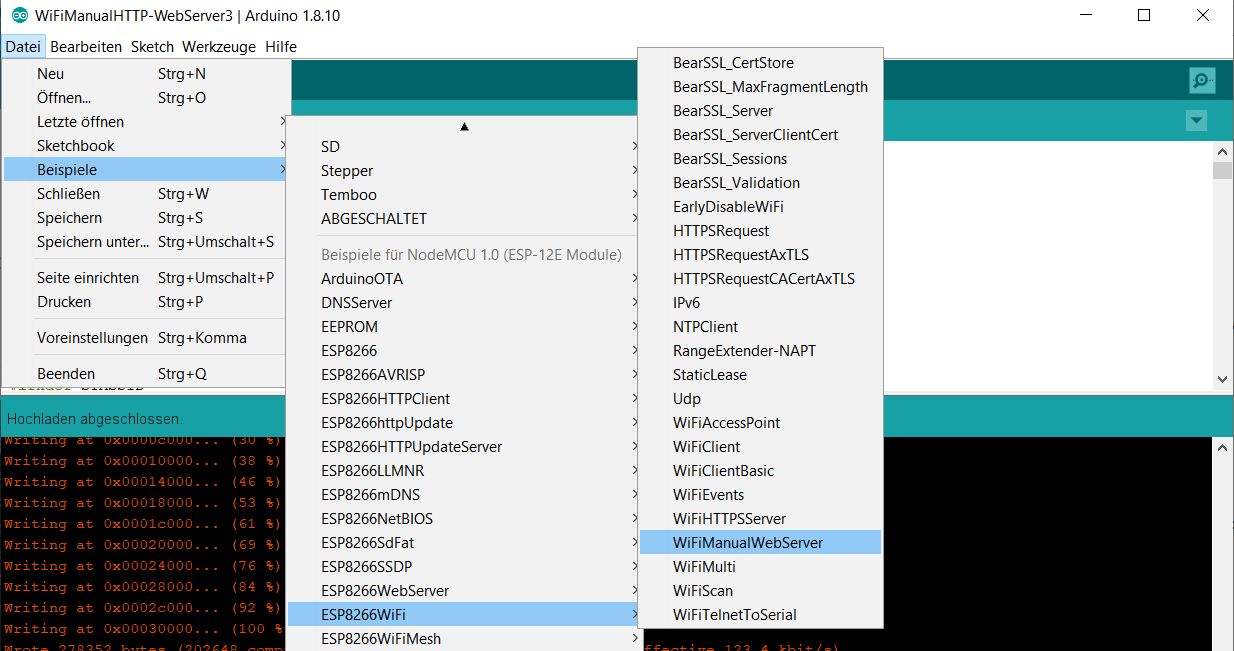Open the WiFiManualWebServer example
Viewport: 1234px width, 651px height.
(x=747, y=542)
